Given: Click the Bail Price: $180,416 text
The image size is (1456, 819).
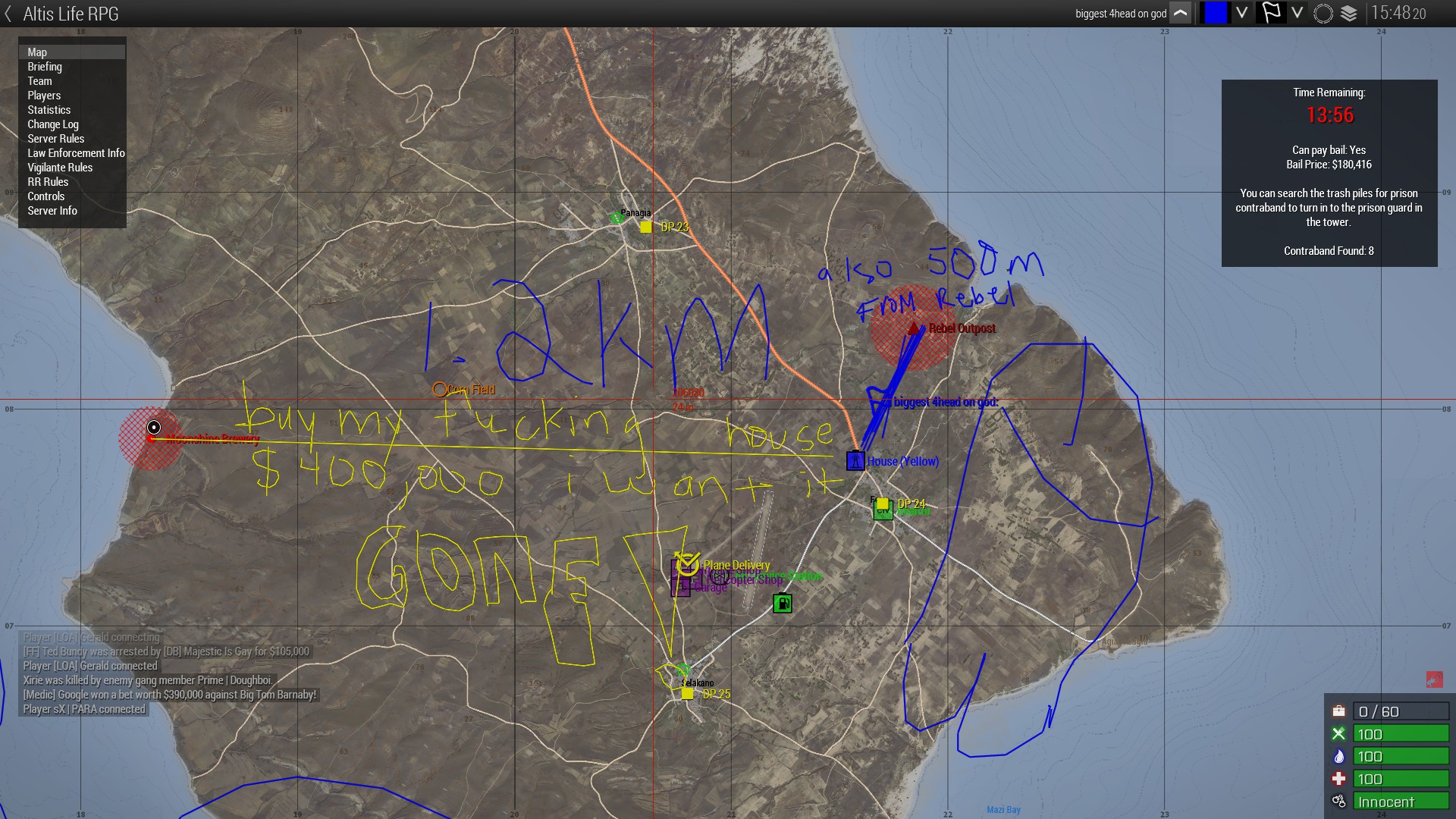Looking at the screenshot, I should click(x=1329, y=165).
